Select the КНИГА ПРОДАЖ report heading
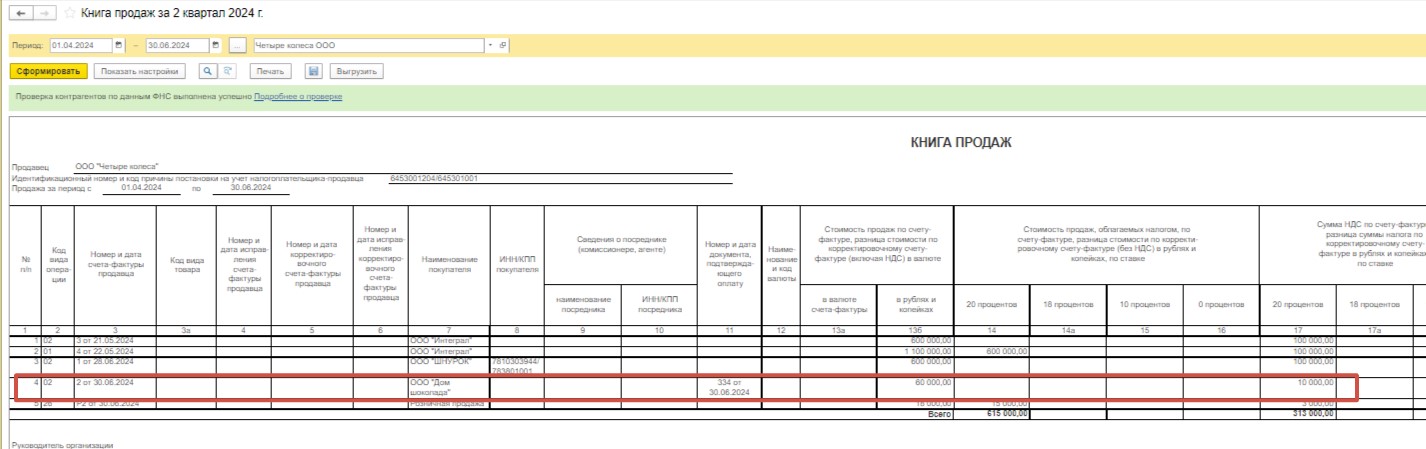The height and width of the screenshot is (449, 1426). click(x=961, y=142)
